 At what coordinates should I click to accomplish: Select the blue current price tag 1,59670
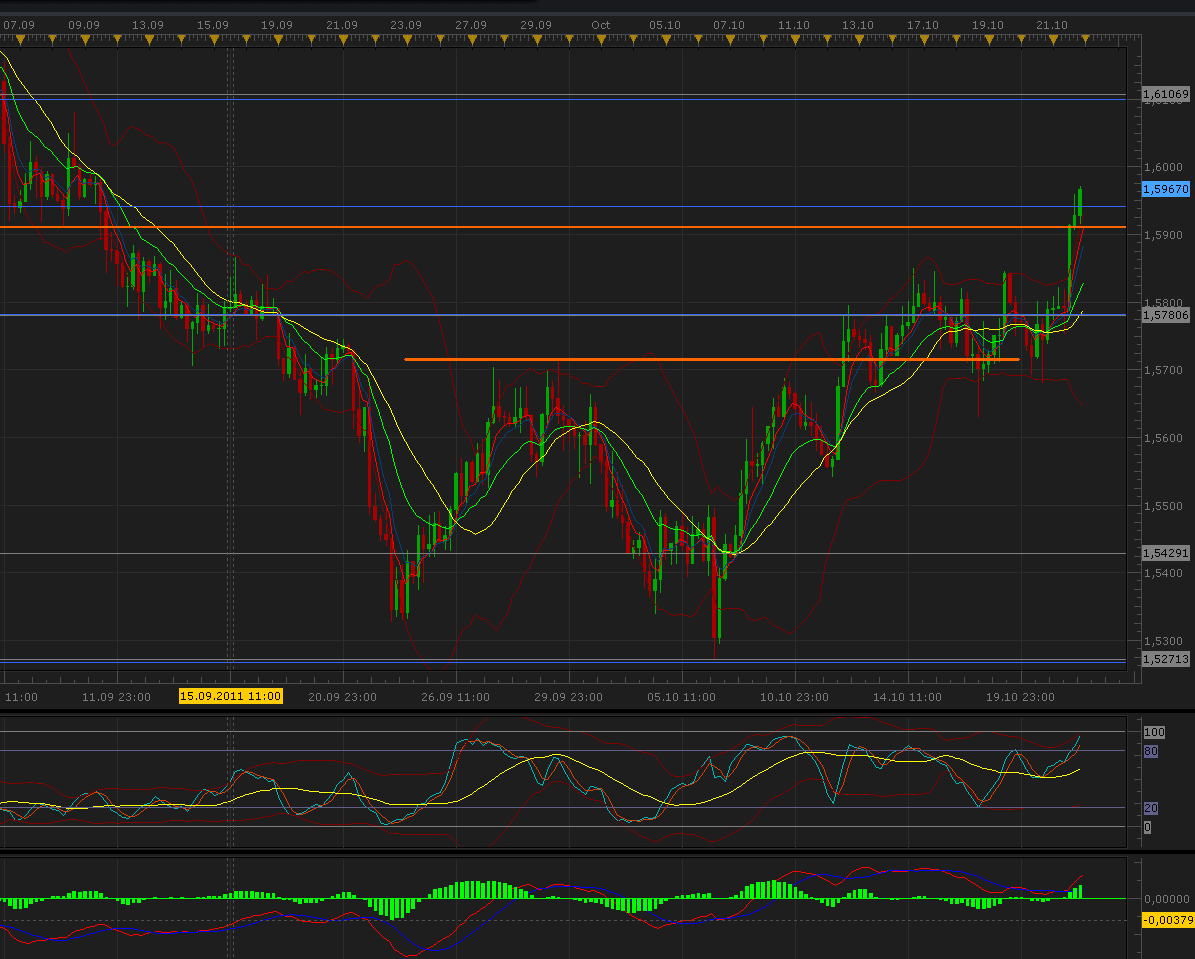(x=1165, y=188)
